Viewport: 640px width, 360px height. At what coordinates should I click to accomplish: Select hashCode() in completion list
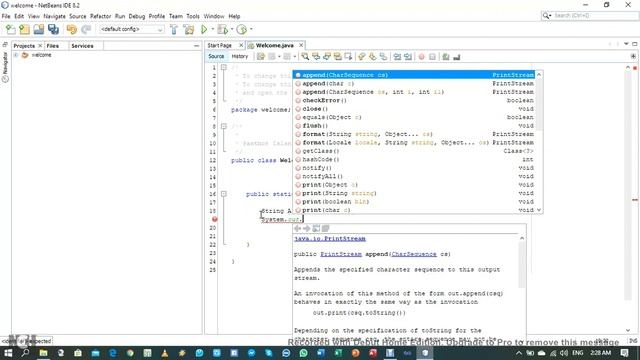pos(414,159)
